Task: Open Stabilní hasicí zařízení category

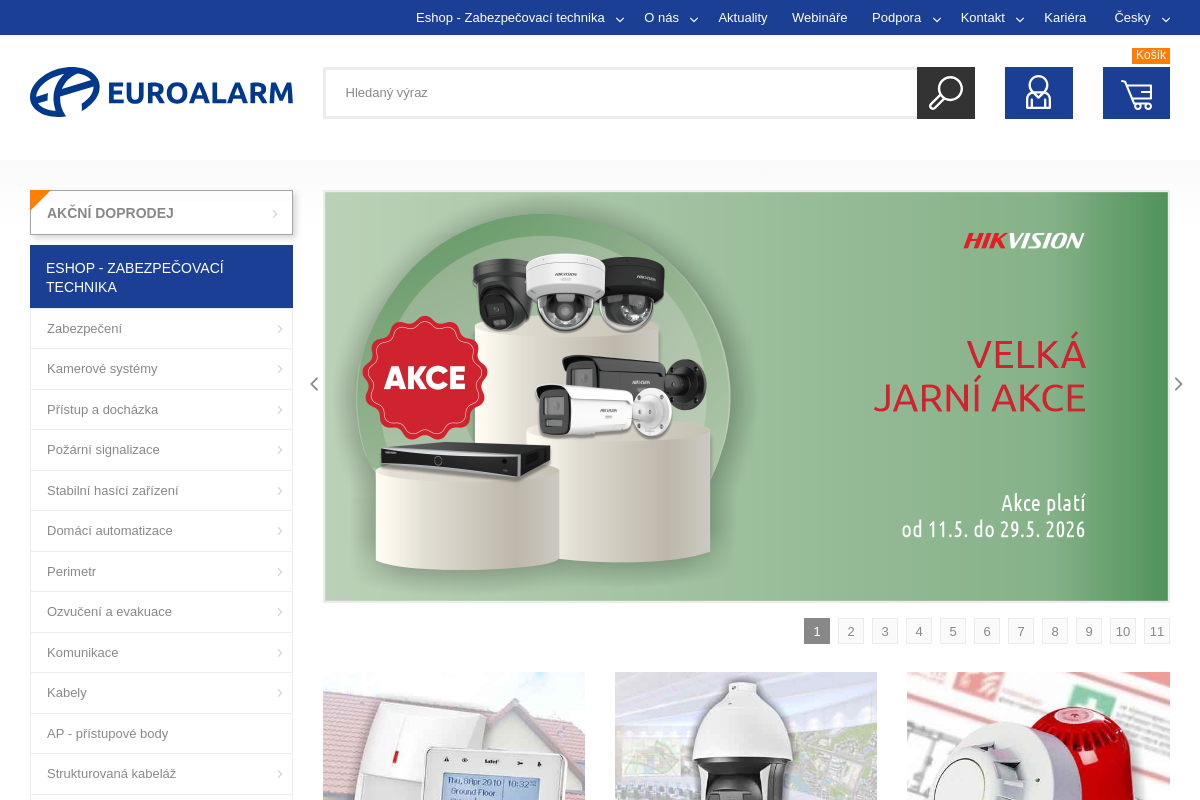Action: tap(161, 491)
